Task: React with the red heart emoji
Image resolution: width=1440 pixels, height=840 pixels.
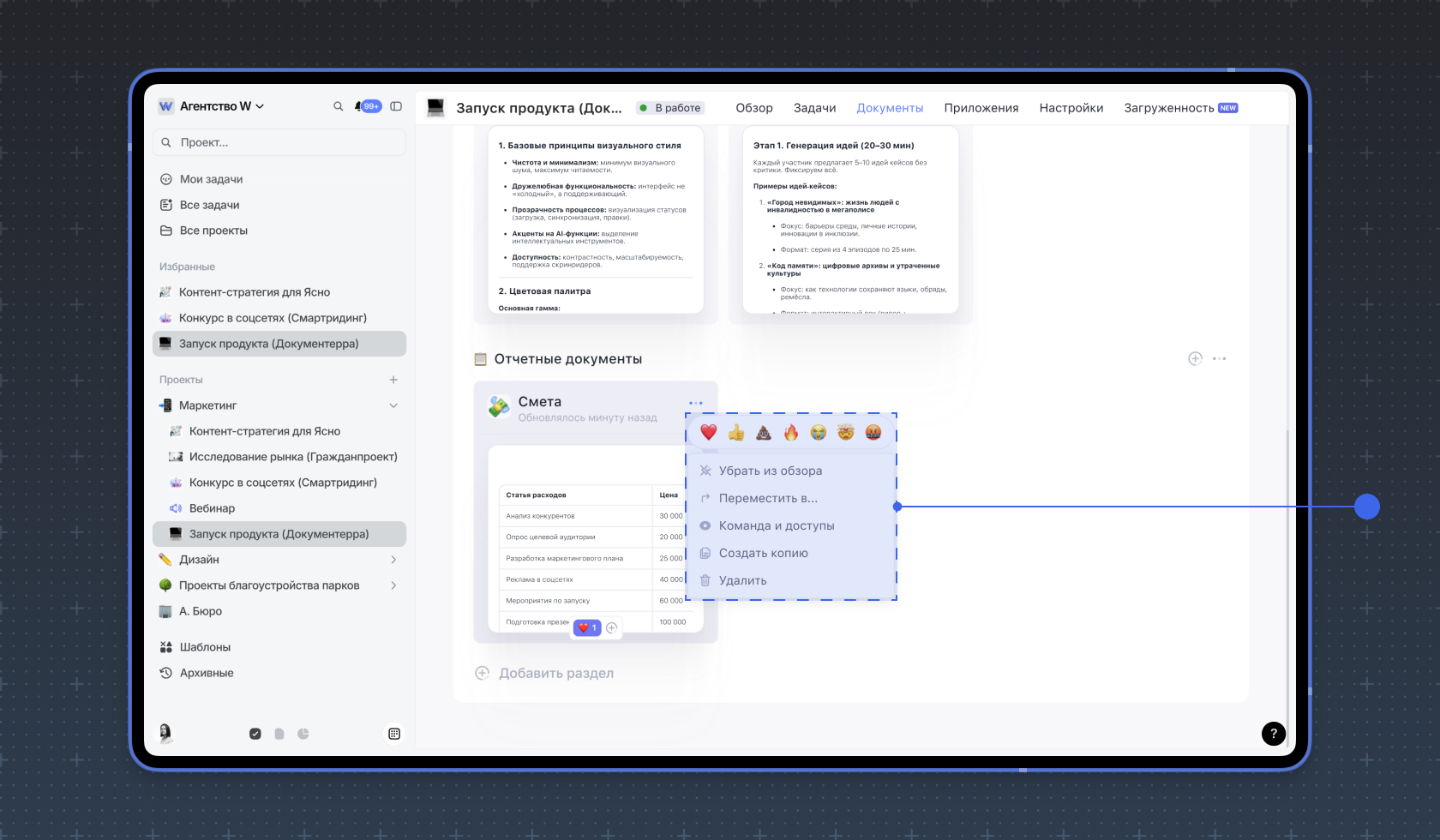Action: tap(708, 432)
